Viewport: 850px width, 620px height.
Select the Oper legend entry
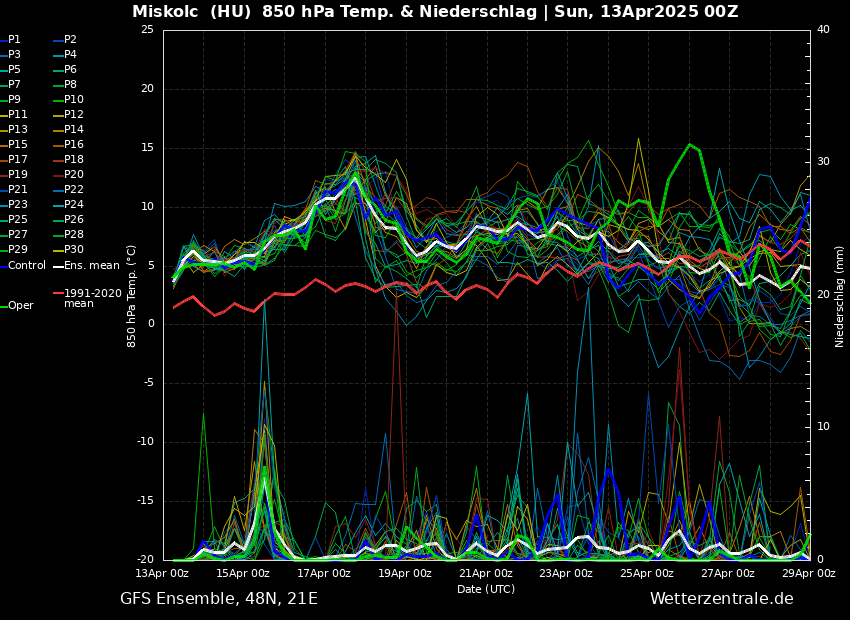(20, 306)
